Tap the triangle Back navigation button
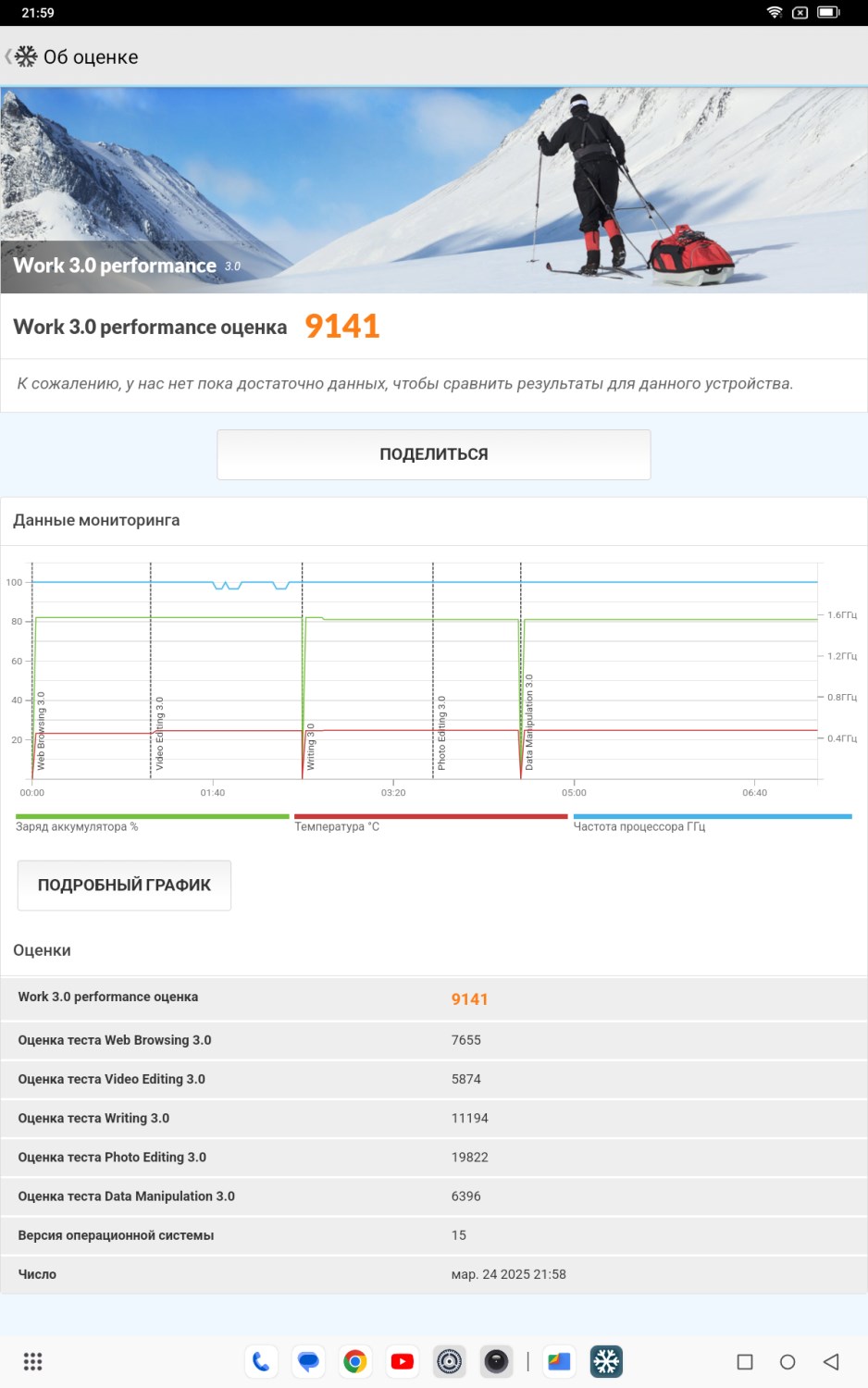 point(831,1361)
